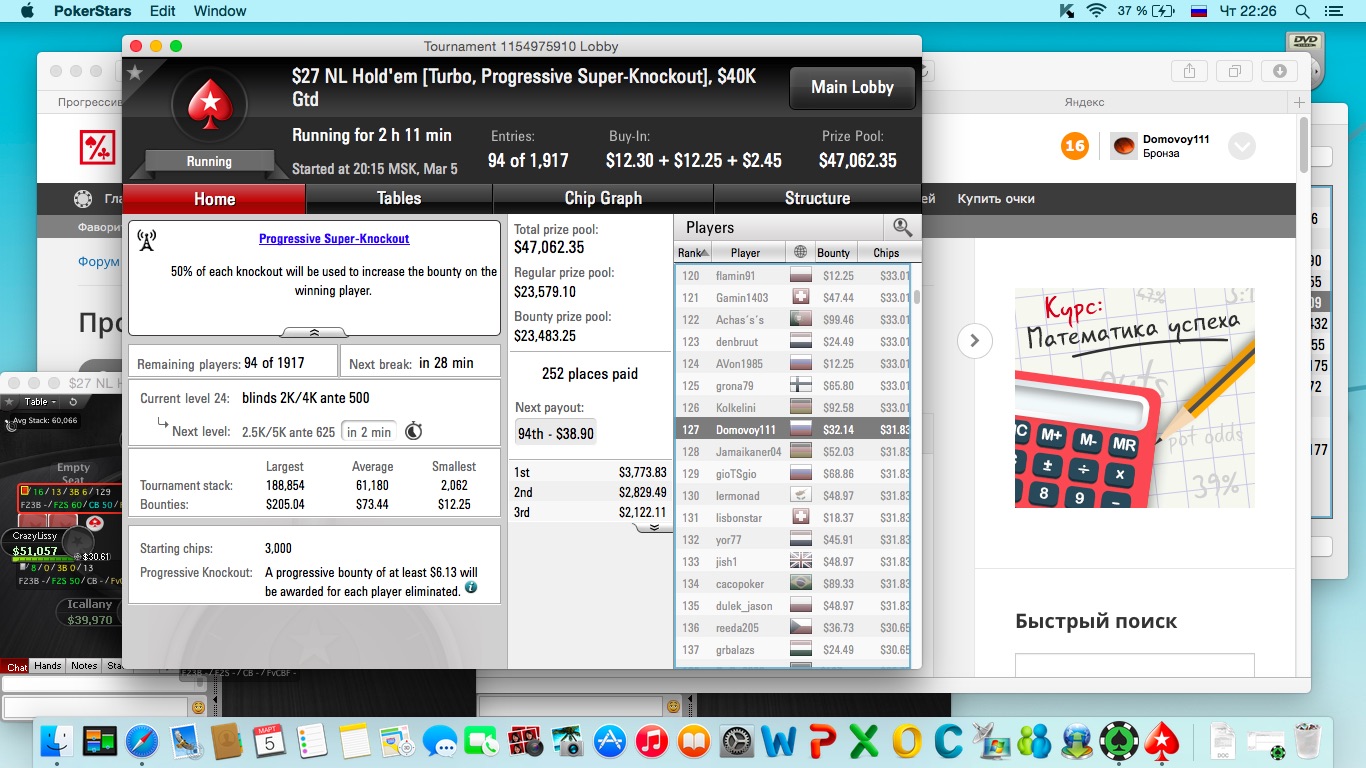Select player row lisbonstar
This screenshot has height=768, width=1366.
pos(792,518)
